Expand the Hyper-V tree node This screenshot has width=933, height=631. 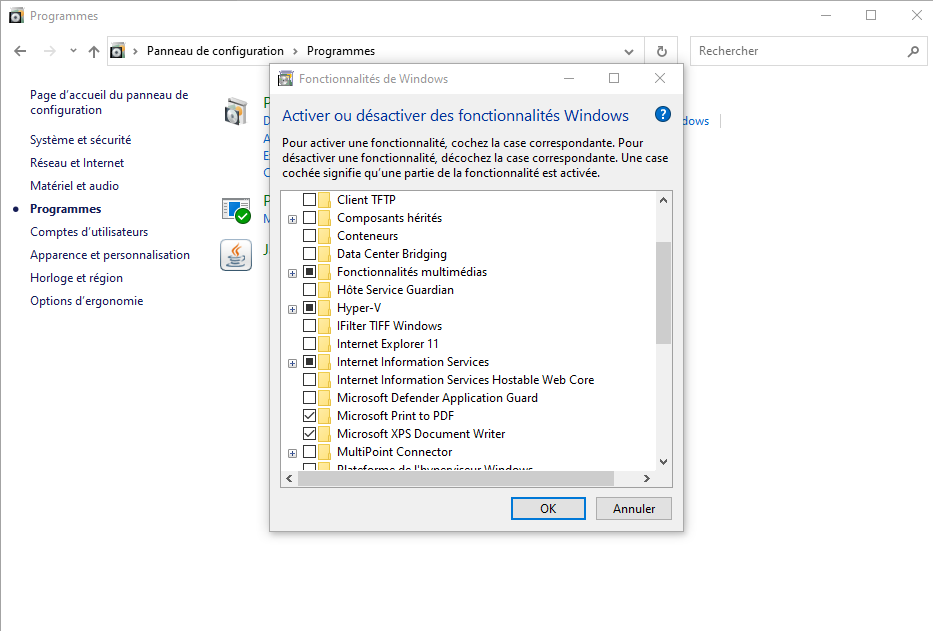pos(292,308)
